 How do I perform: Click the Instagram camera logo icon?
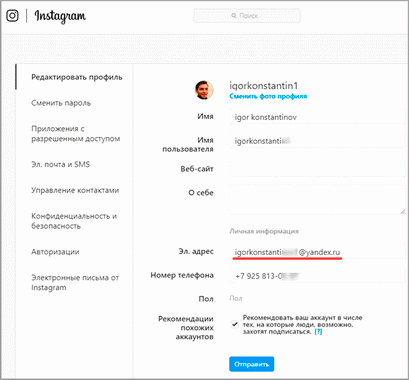pos(12,16)
